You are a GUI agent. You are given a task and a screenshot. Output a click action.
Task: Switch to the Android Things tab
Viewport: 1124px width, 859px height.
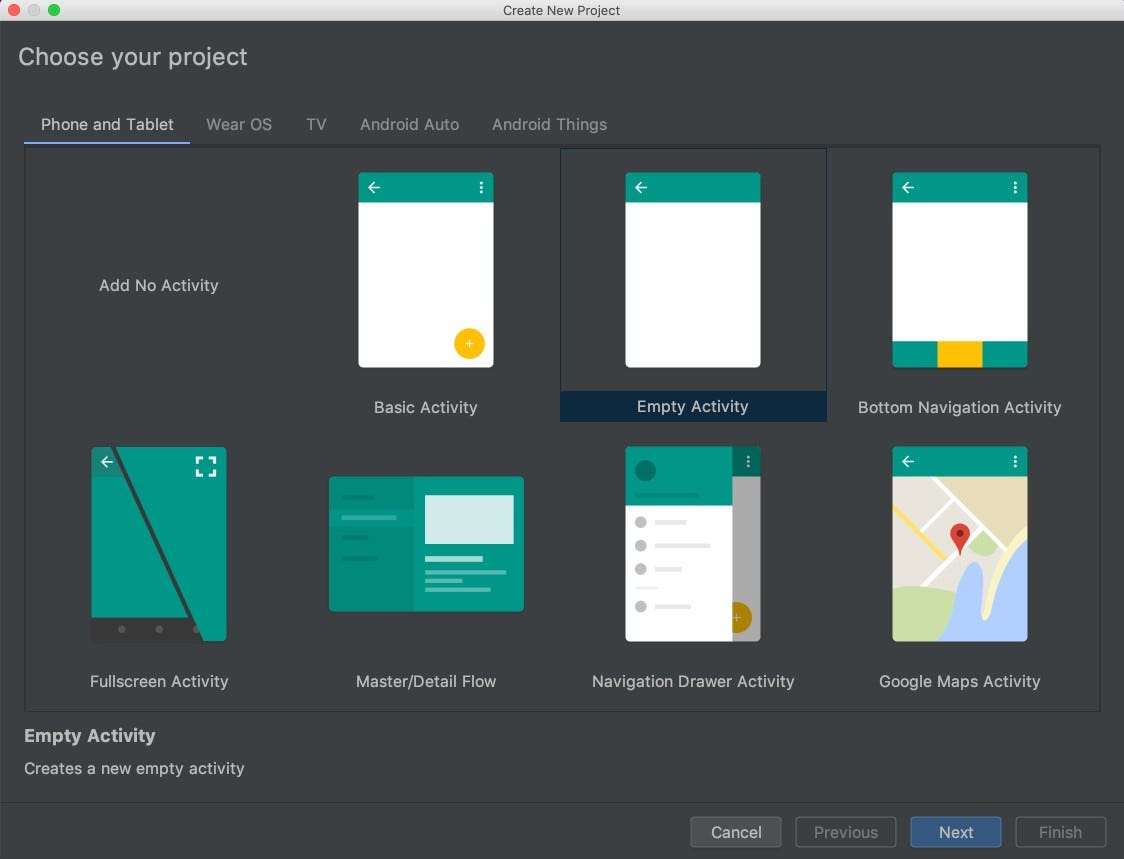pyautogui.click(x=549, y=125)
